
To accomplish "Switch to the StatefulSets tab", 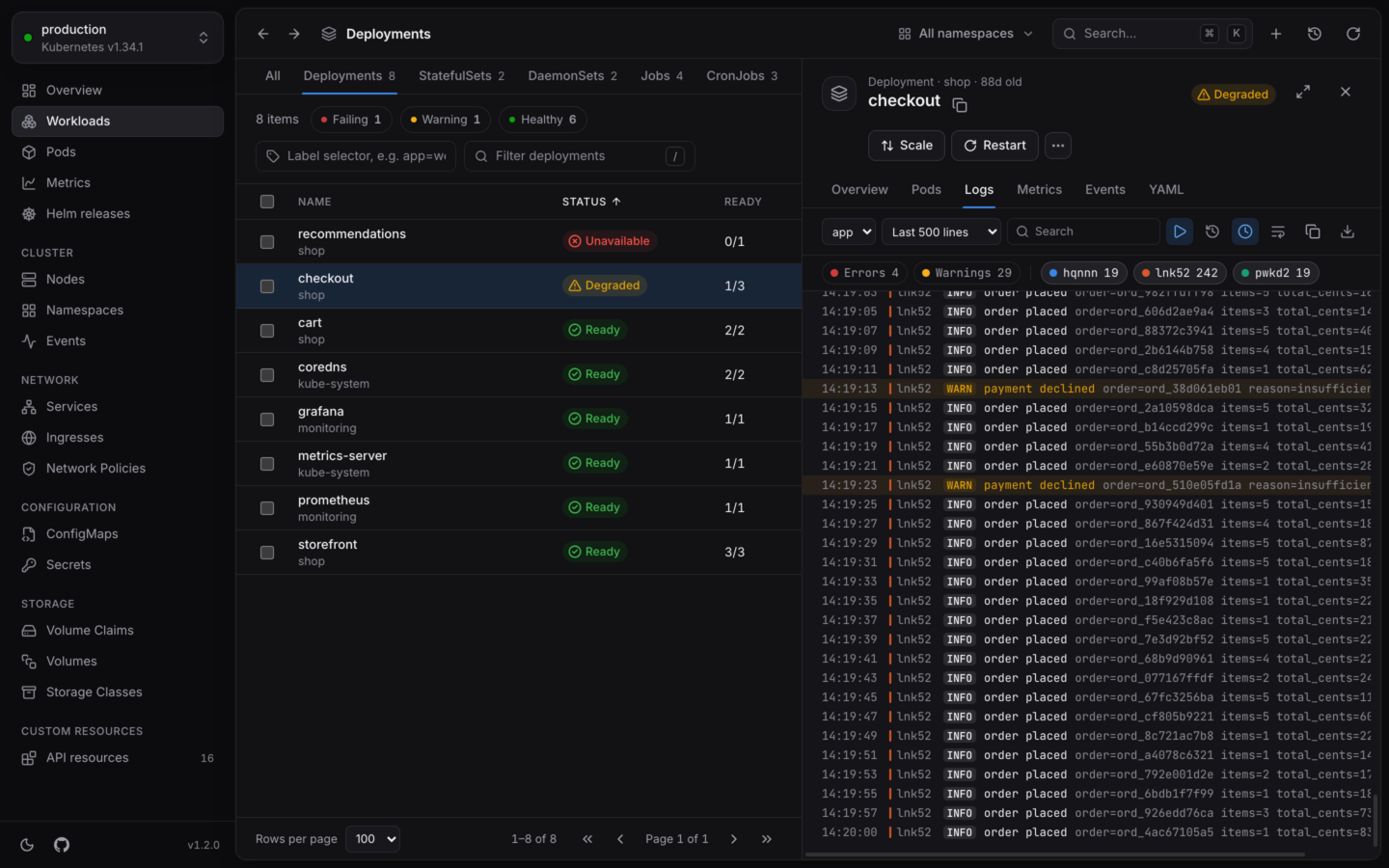I will (x=461, y=76).
